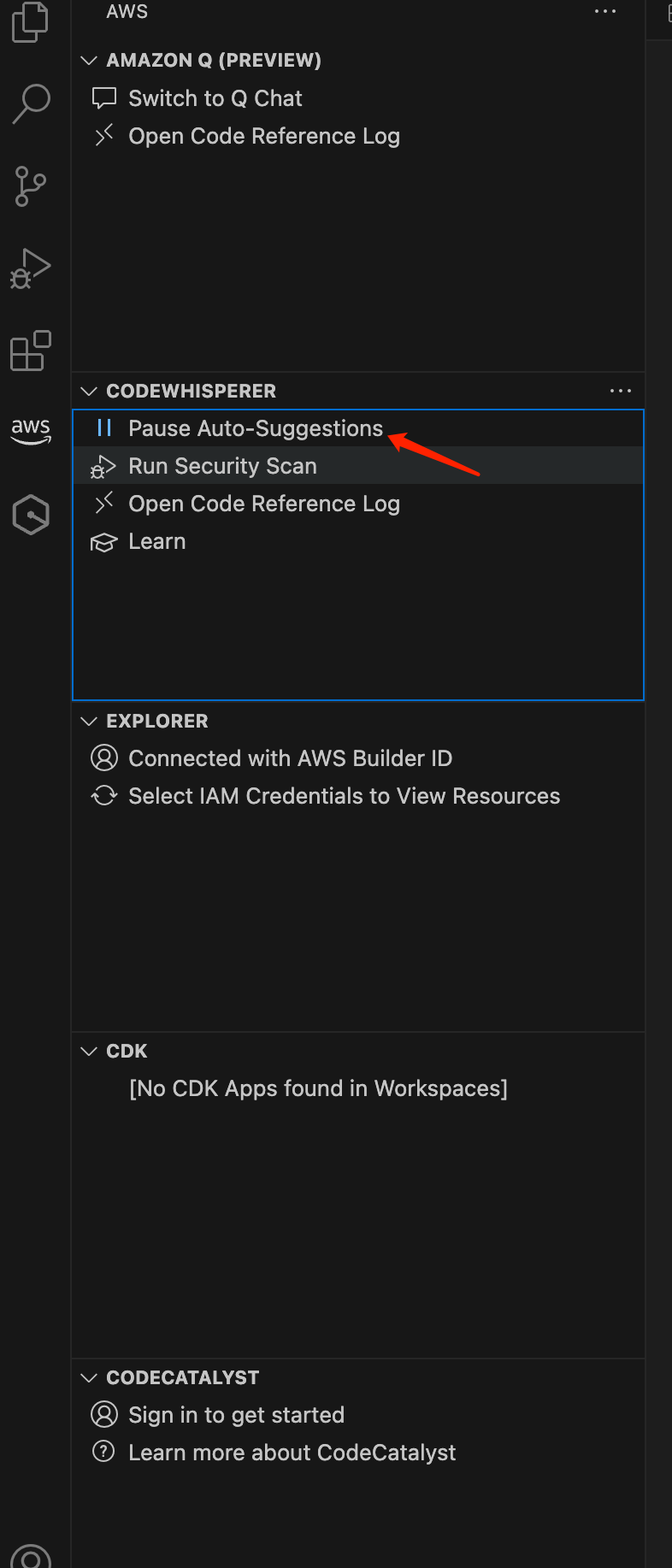This screenshot has height=1568, width=672.
Task: Click the user icon beside Sign in to get started
Action: tap(104, 1414)
